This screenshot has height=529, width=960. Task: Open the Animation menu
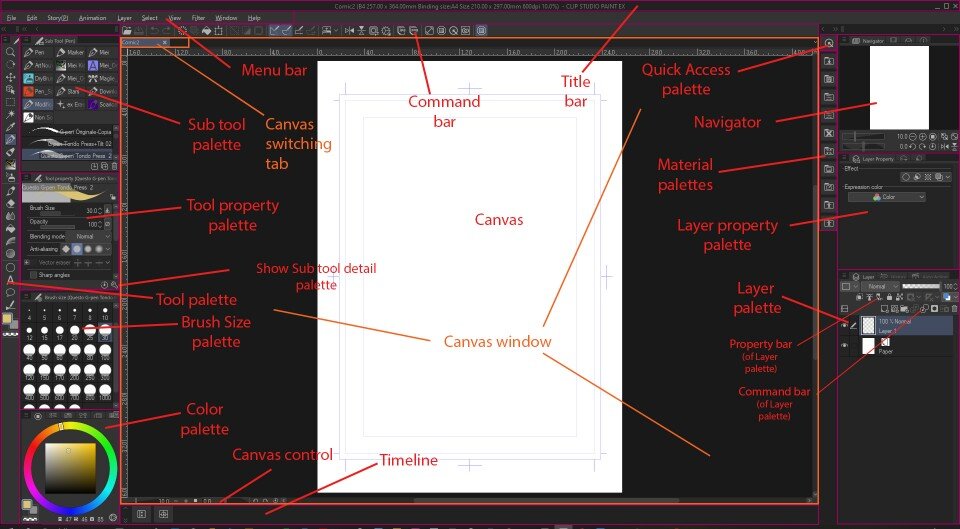pos(92,18)
